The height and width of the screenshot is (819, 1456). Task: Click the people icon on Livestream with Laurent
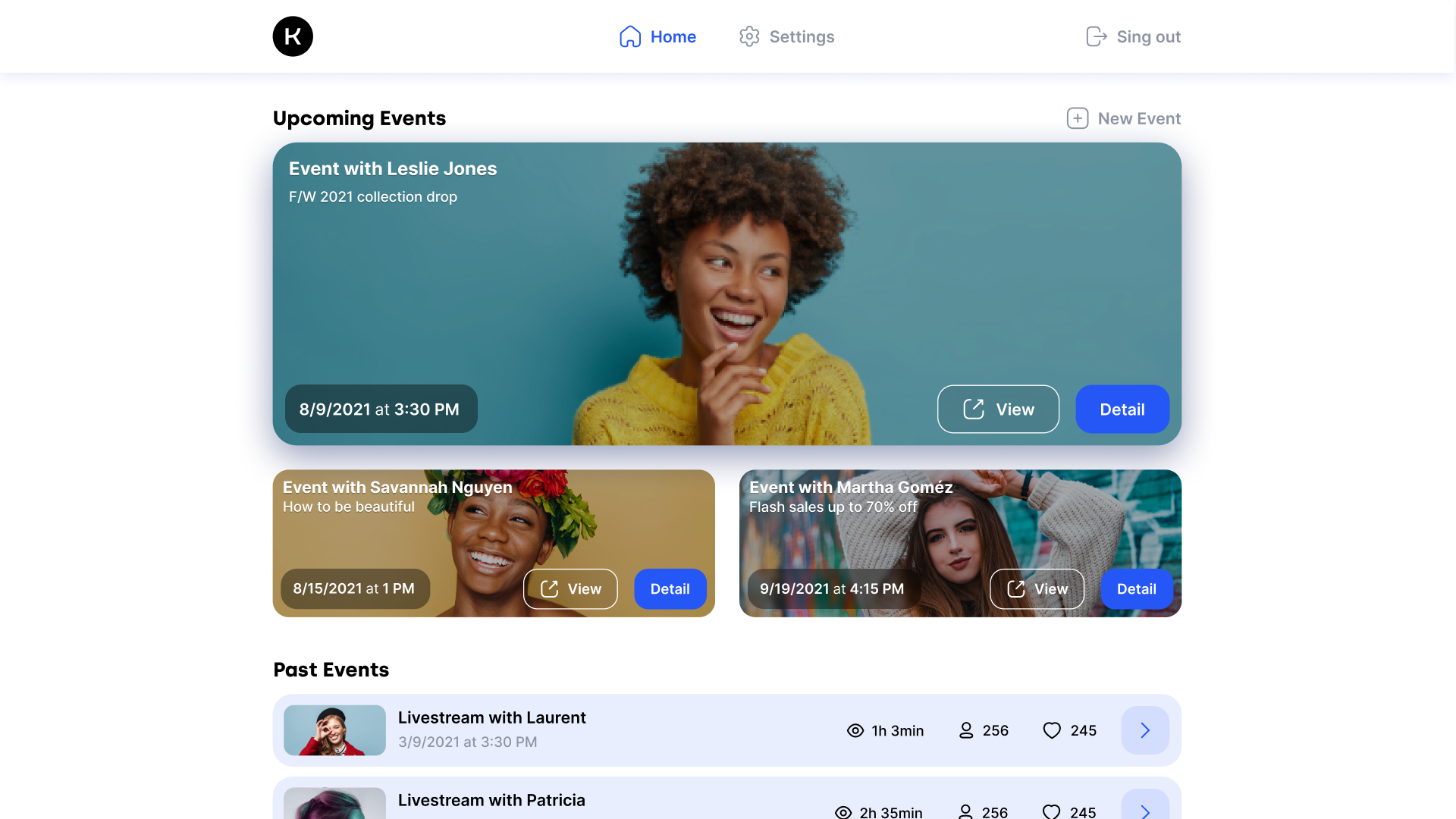coord(966,730)
